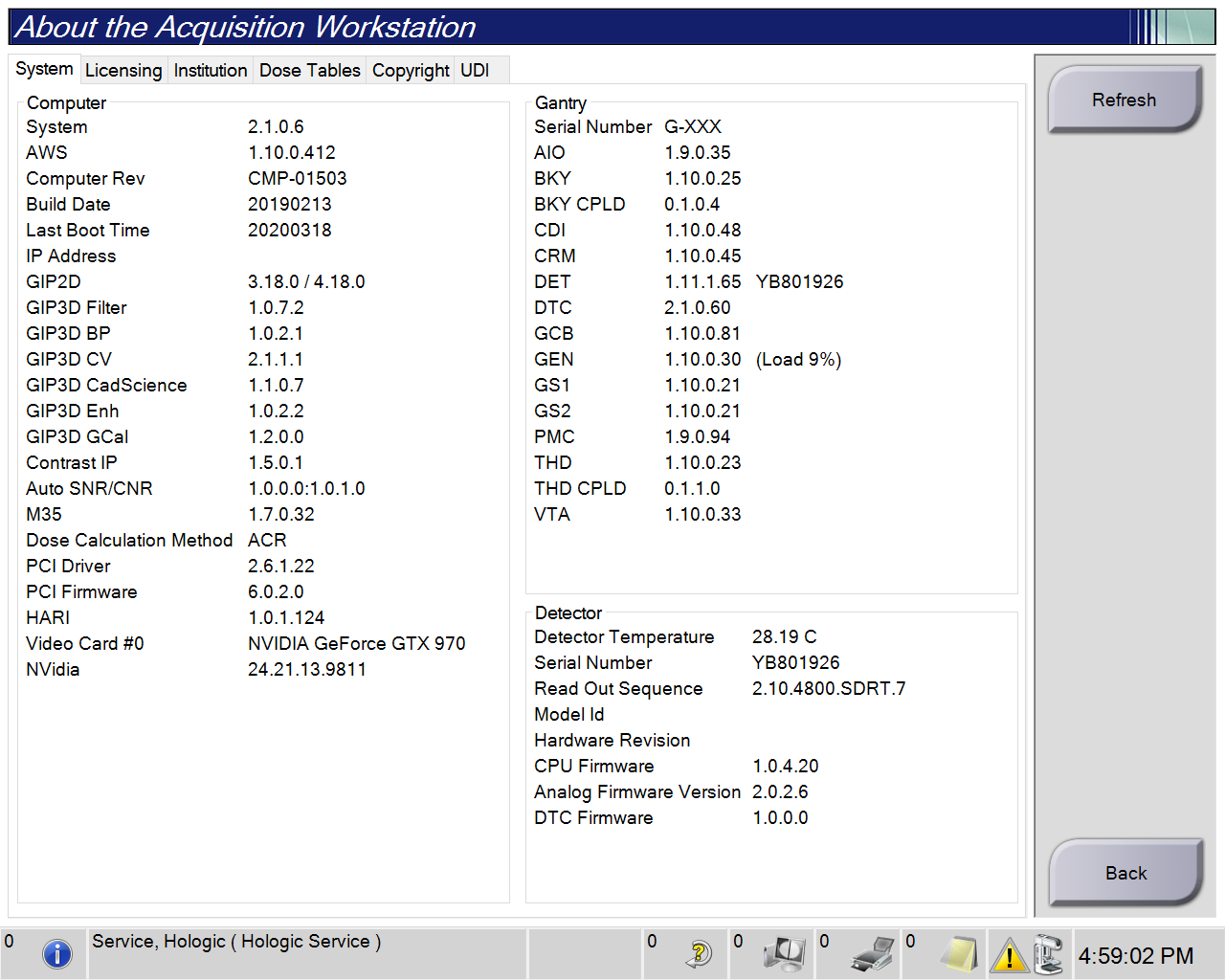Switch to the Licensing tab
Screen dimensions: 1225x980
pos(123,71)
